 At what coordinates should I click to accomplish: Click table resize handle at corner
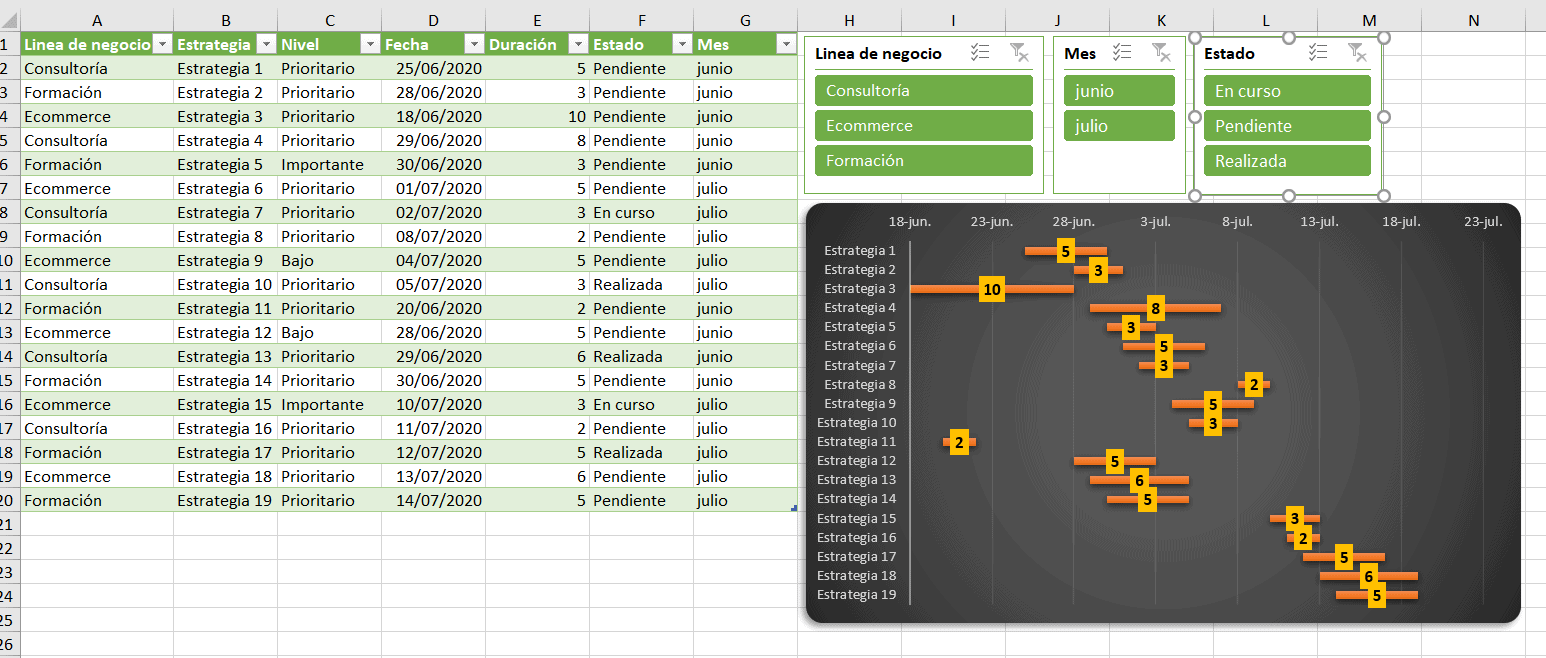pyautogui.click(x=794, y=509)
